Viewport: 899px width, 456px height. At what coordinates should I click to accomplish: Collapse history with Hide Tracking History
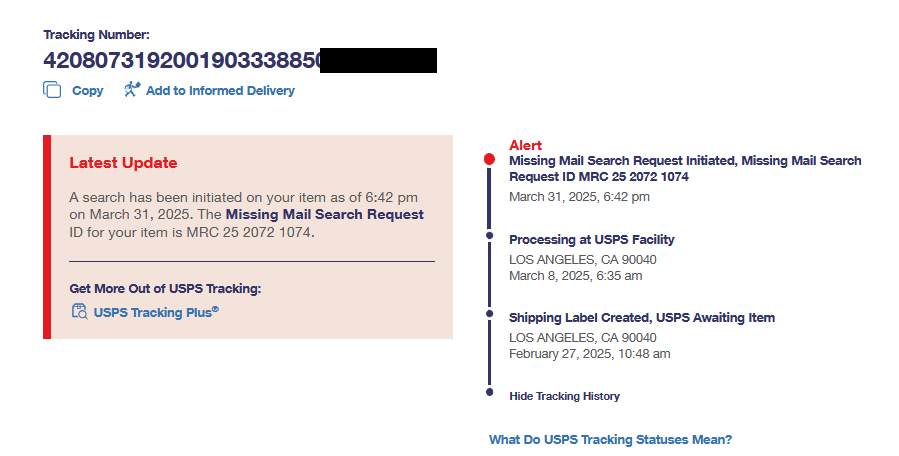pos(564,396)
